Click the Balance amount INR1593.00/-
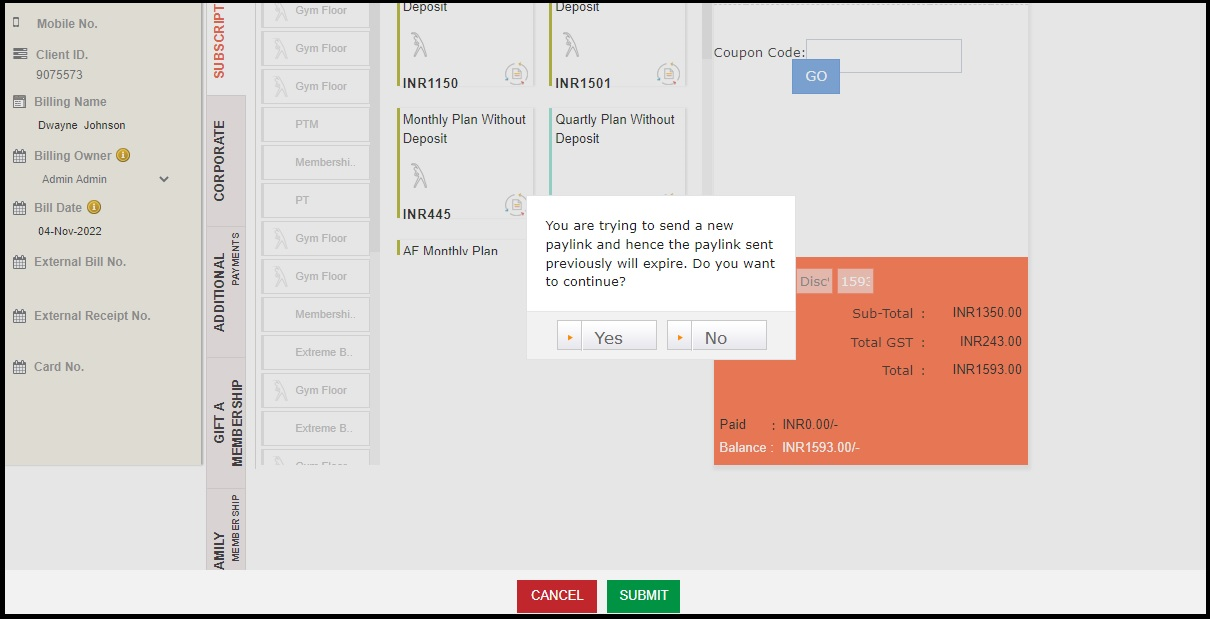Viewport: 1210px width, 619px height. pos(821,447)
